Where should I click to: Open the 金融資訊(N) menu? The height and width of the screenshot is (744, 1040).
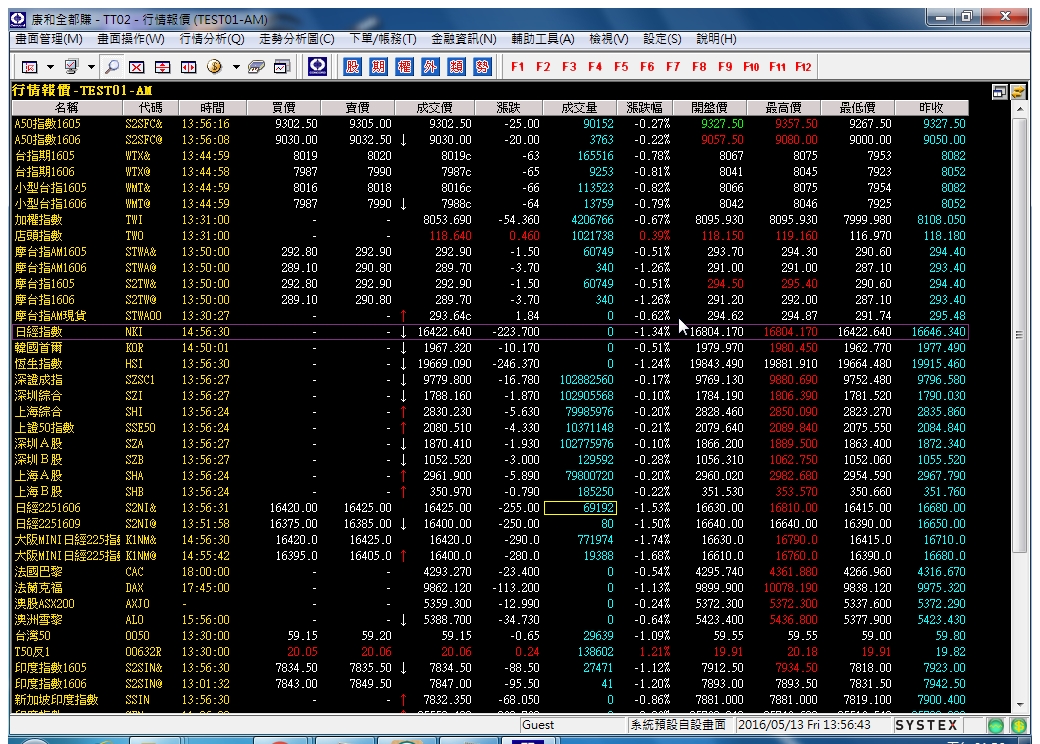click(464, 39)
